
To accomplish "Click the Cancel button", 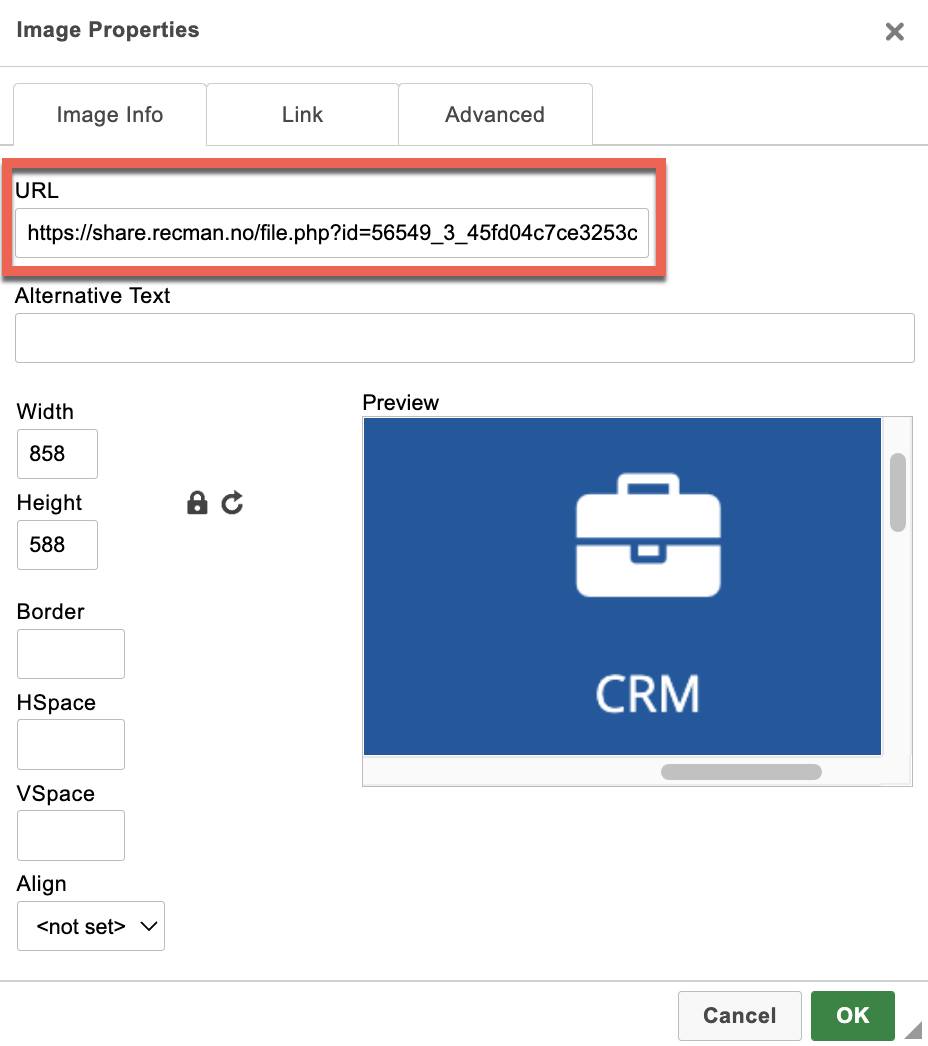I will pos(739,1016).
